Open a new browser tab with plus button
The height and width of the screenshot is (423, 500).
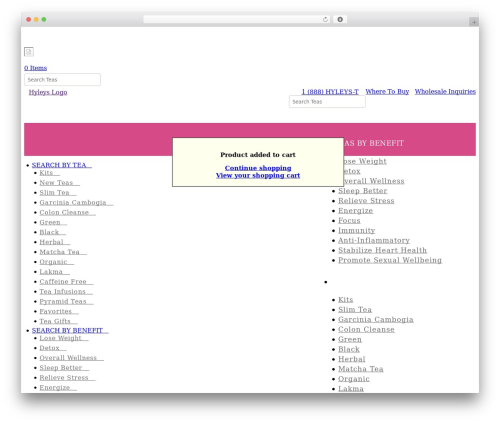pos(474,22)
